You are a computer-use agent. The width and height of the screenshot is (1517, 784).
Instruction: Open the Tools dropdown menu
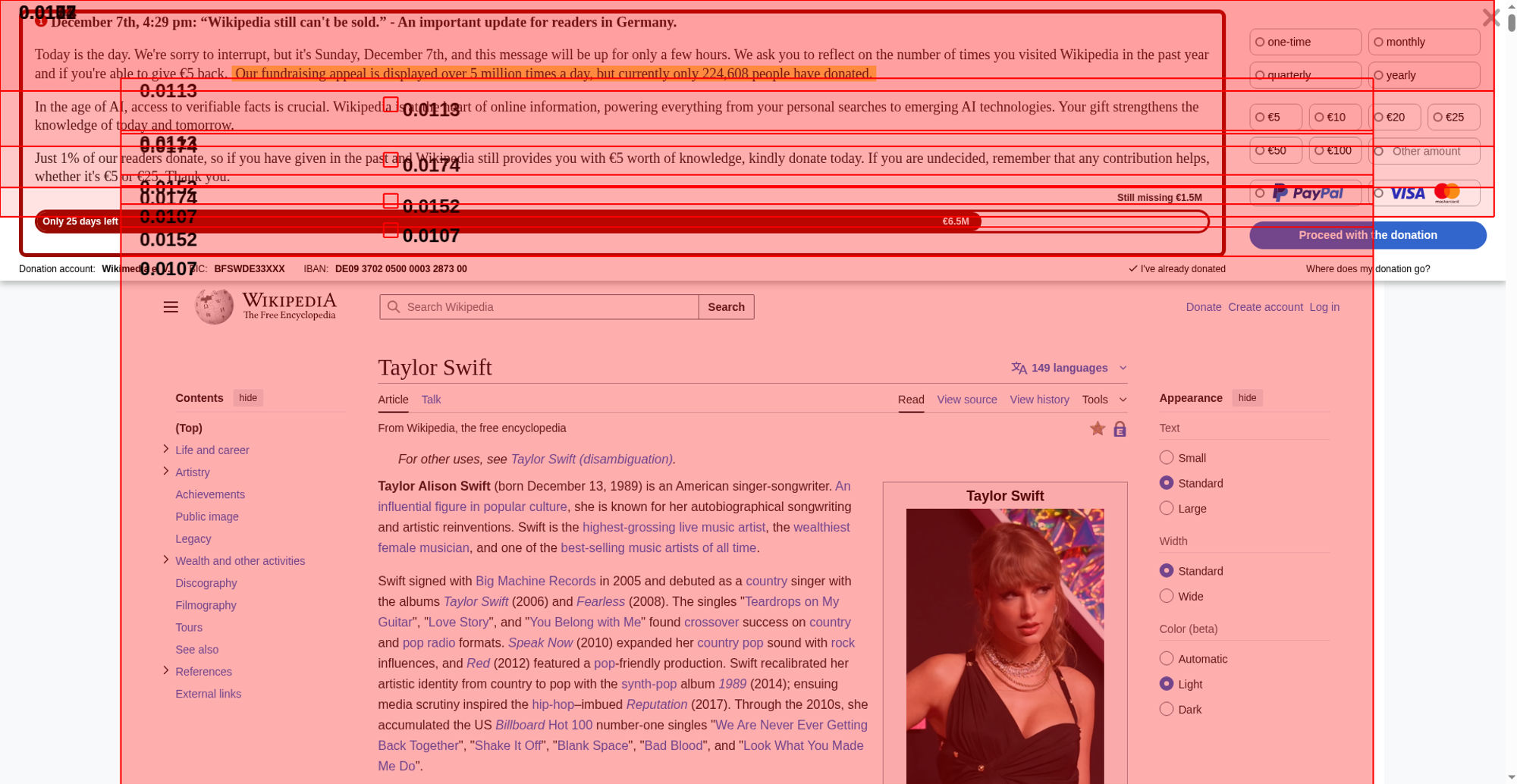(1104, 400)
